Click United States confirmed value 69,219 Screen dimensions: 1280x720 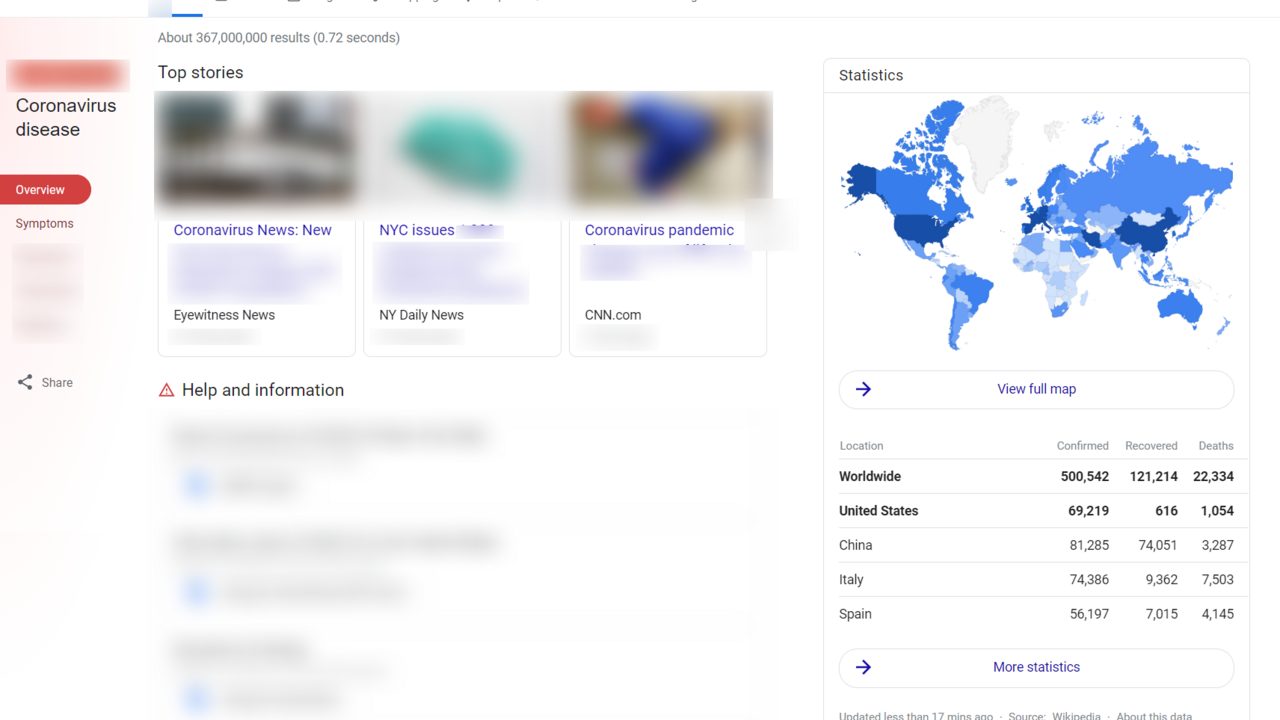(x=1089, y=511)
